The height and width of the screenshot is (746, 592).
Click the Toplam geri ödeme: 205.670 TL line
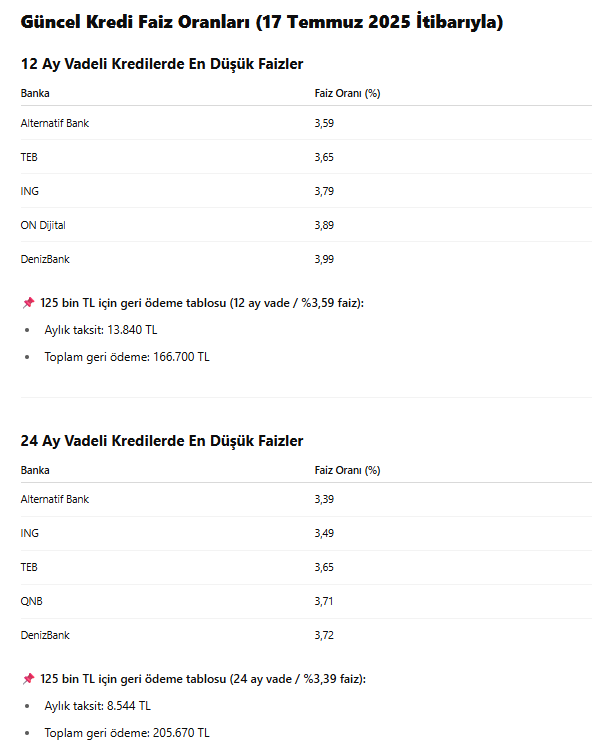[x=127, y=733]
